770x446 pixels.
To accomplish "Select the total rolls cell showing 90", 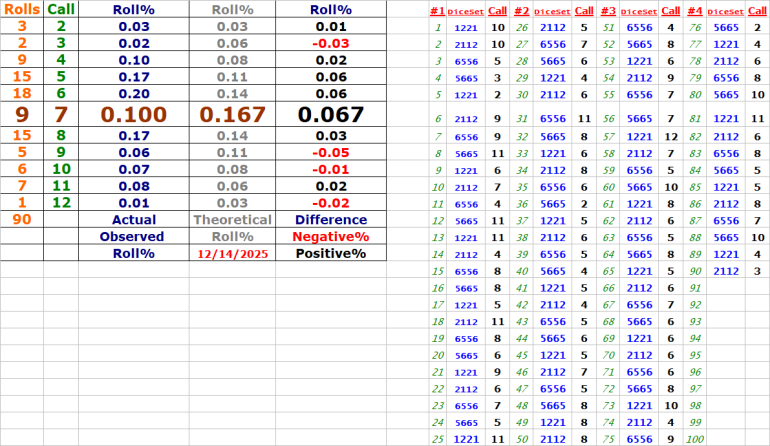I will pos(22,219).
